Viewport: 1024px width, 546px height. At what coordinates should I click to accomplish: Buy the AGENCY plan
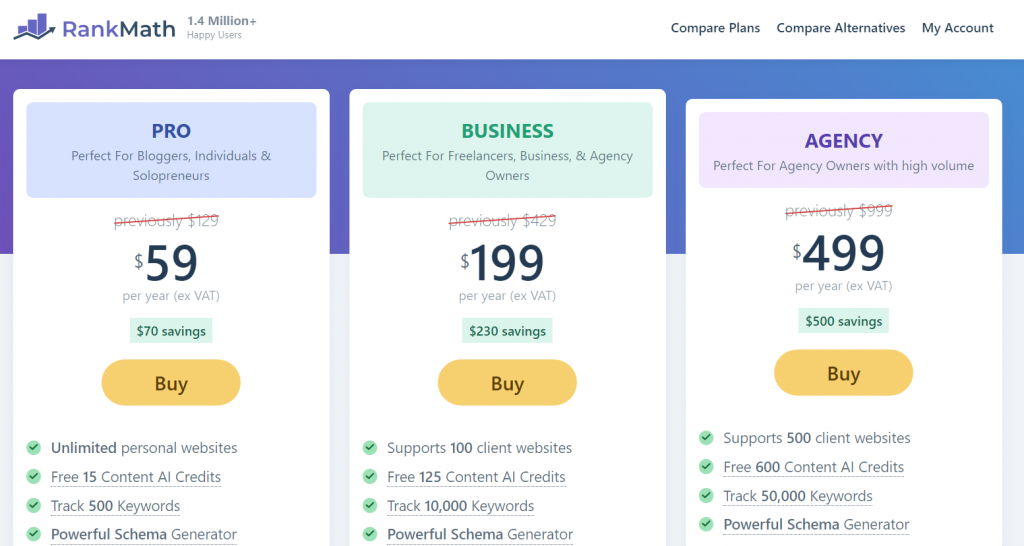pyautogui.click(x=844, y=373)
